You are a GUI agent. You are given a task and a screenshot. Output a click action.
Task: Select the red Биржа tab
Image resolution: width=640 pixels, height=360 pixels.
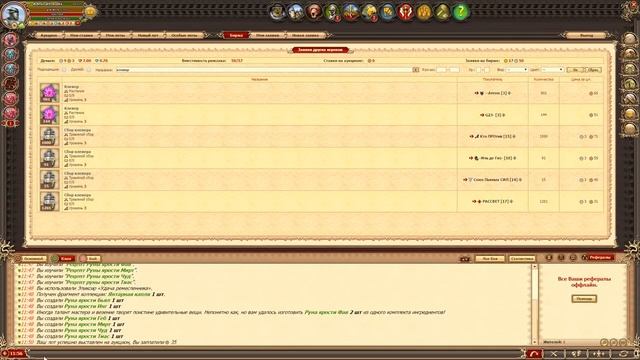tap(236, 36)
